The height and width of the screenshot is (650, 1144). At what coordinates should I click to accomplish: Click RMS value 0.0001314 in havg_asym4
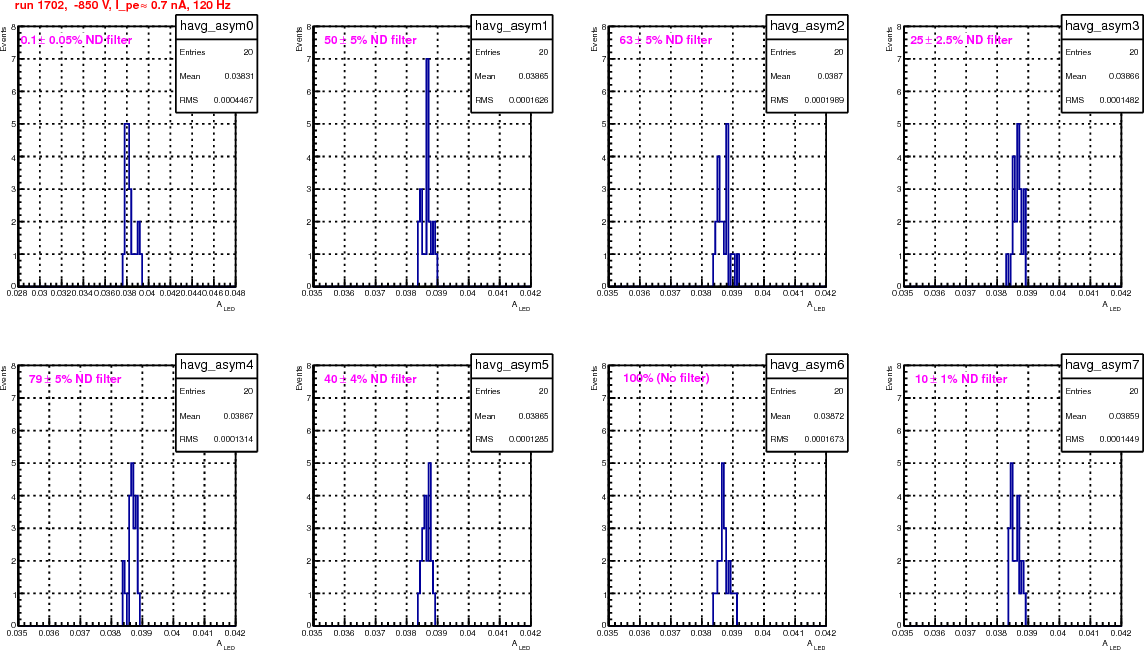233,439
